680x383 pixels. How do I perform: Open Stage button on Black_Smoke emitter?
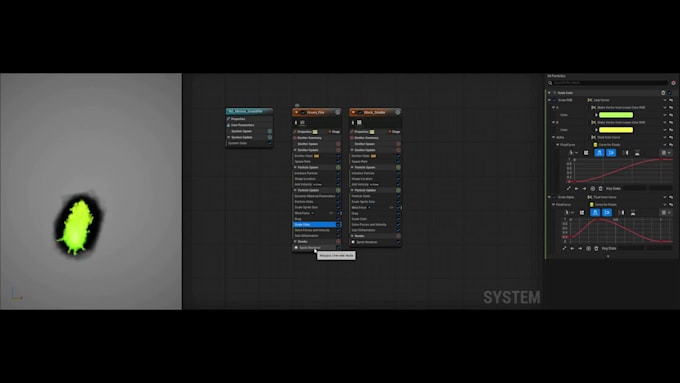394,132
